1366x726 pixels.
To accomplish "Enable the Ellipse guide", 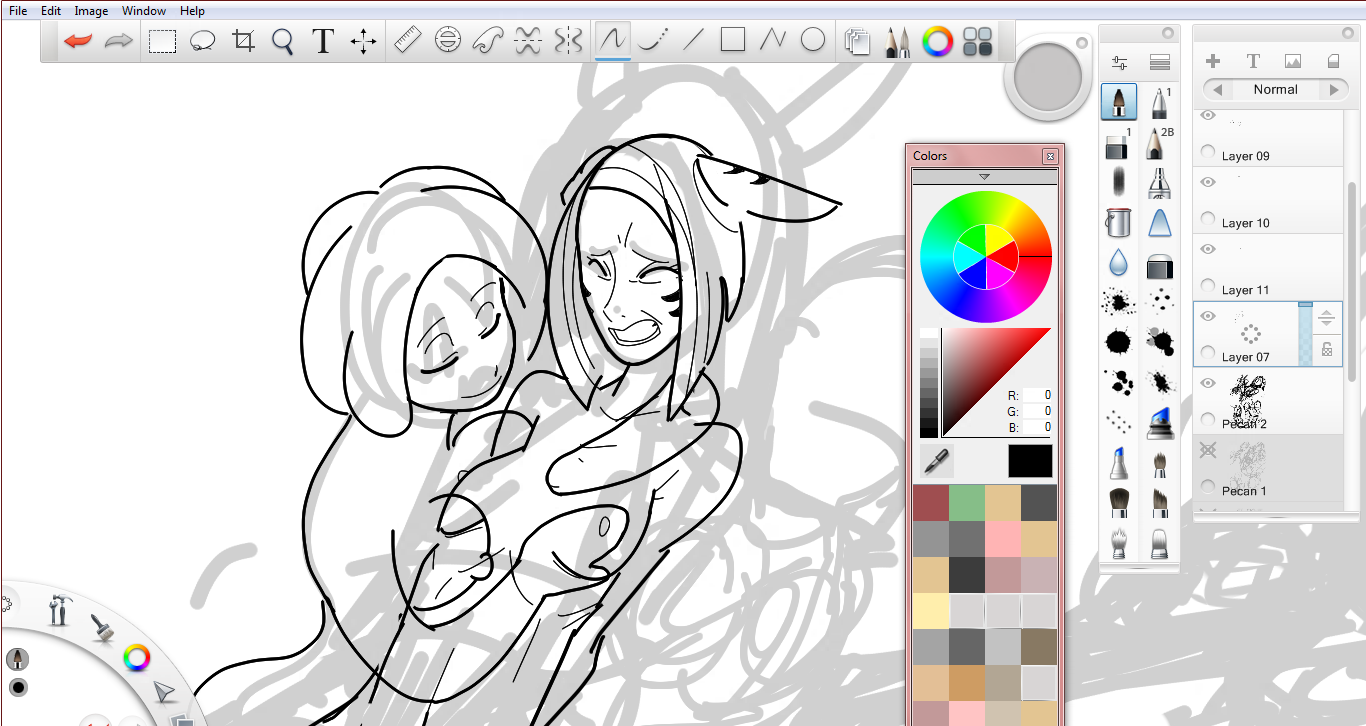I will pyautogui.click(x=448, y=40).
